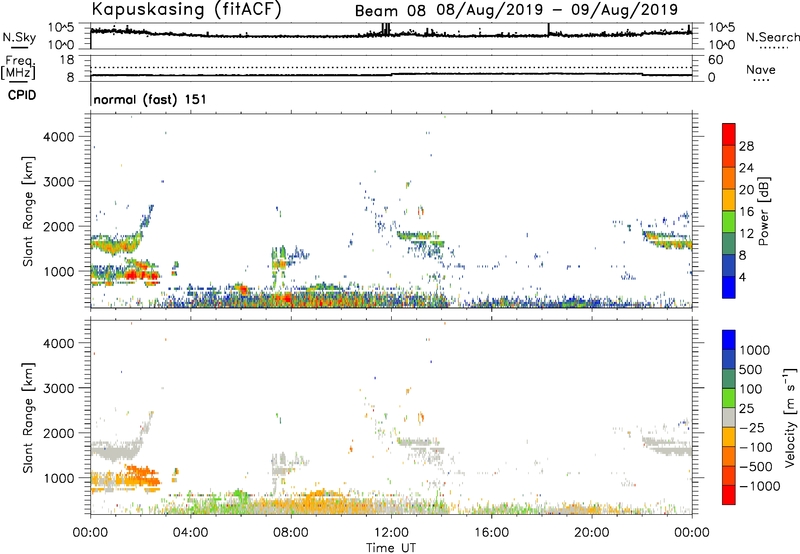Screen dimensions: 800x554
Task: Click the 10^0 tick beside the N.Search label
Action: pyautogui.click(x=721, y=45)
